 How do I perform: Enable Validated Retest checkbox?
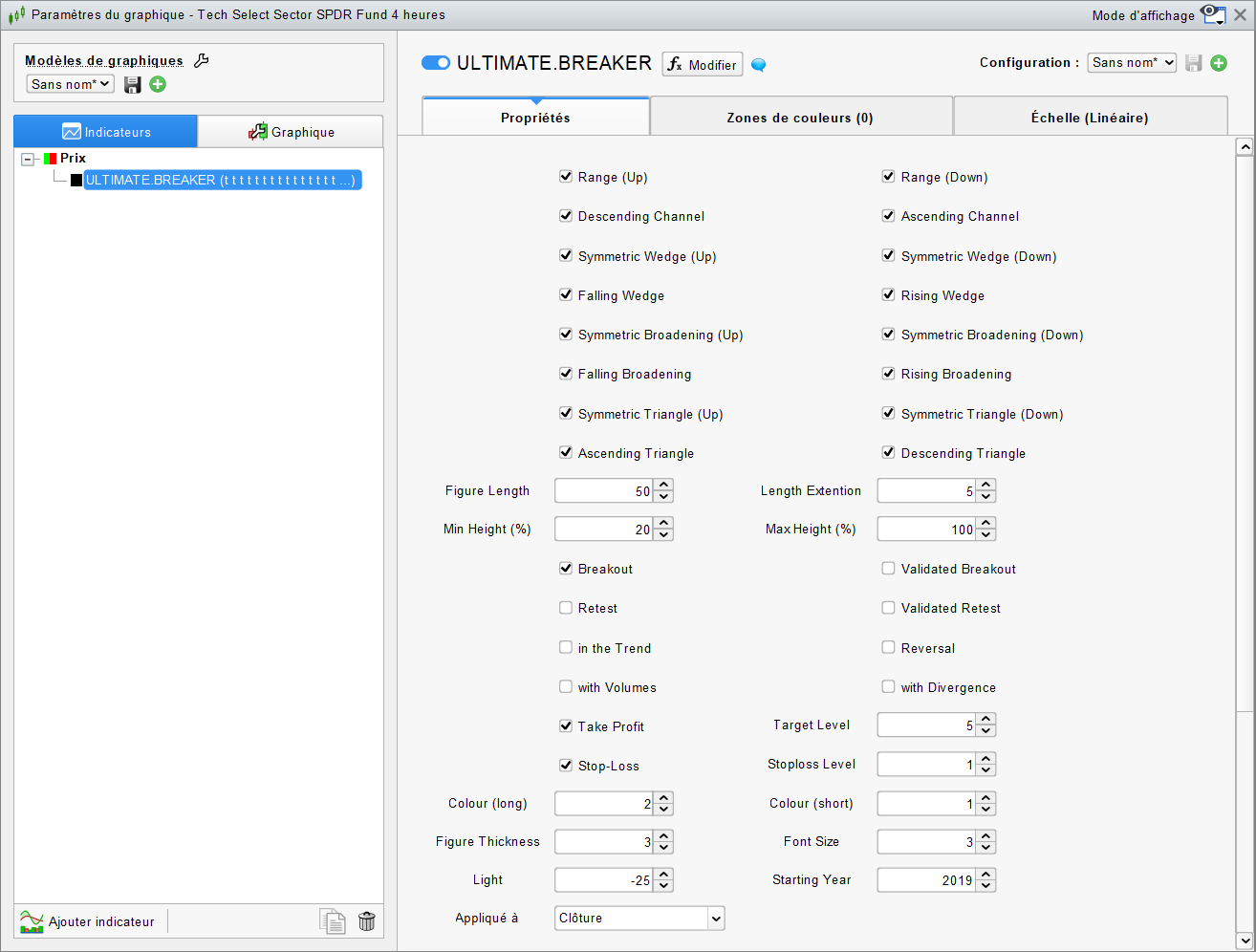[x=888, y=607]
